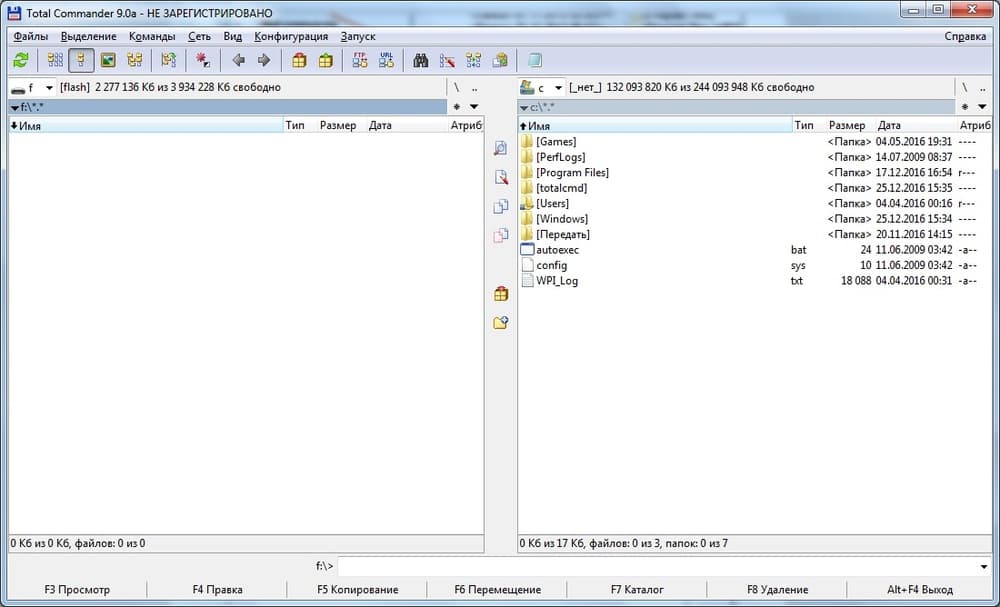Image resolution: width=1000 pixels, height=607 pixels.
Task: Open the notepad icon at toolbar end
Action: click(534, 61)
